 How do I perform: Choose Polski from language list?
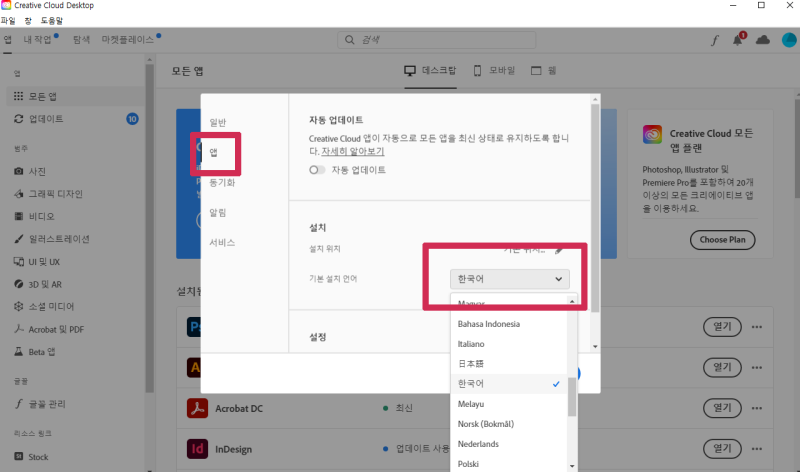click(509, 464)
